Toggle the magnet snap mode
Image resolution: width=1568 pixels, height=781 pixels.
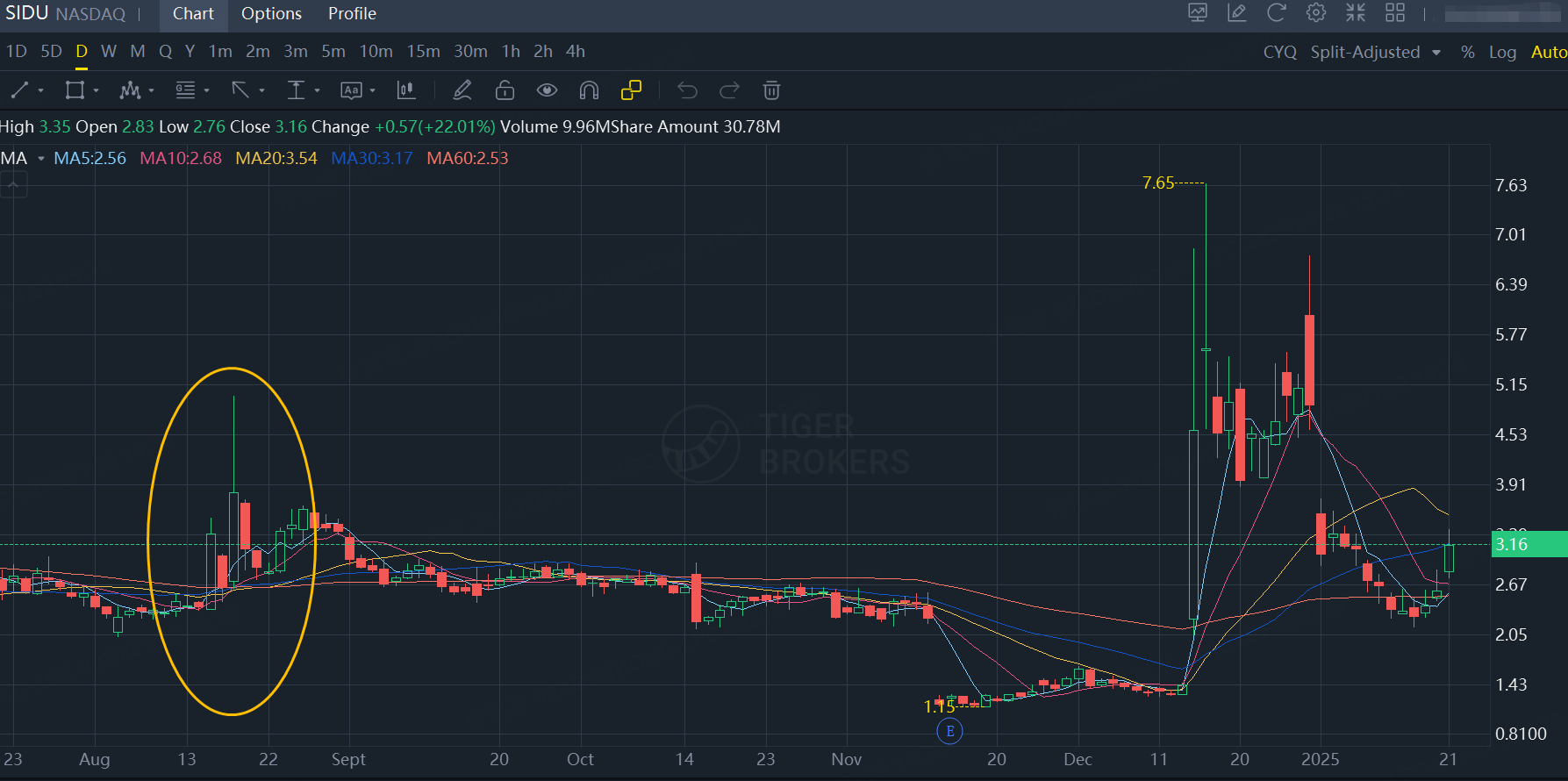point(589,90)
